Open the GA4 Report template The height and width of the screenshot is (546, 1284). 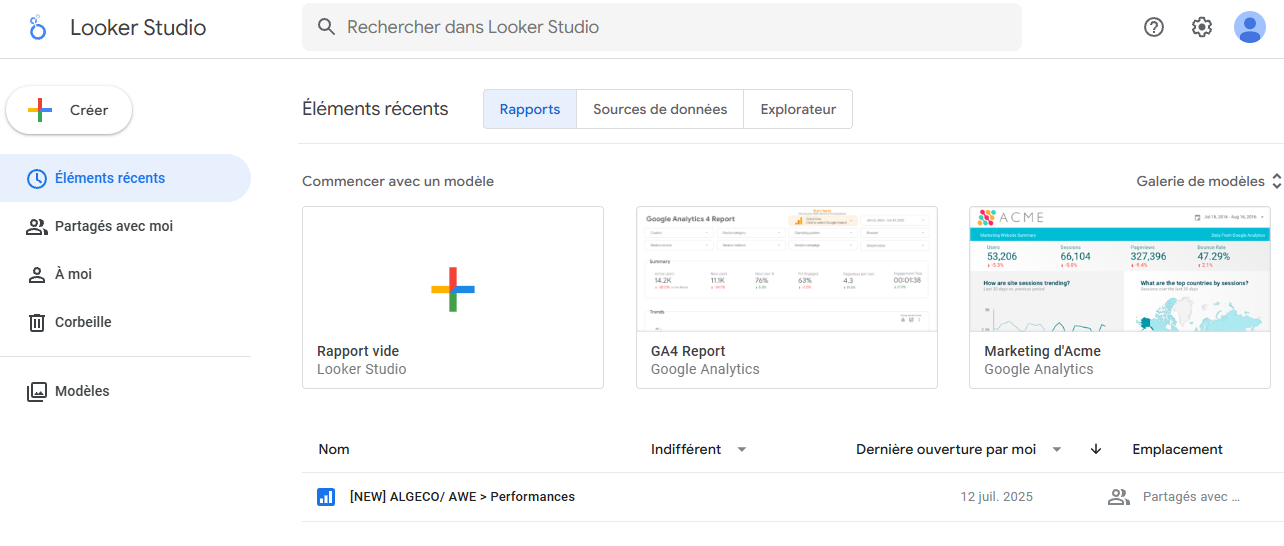pos(787,298)
